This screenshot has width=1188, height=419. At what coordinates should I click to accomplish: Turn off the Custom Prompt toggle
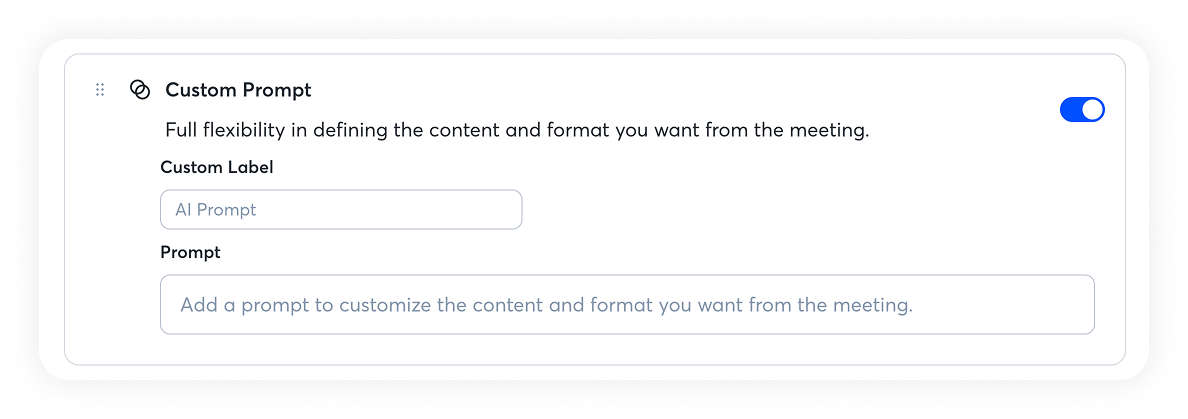point(1081,110)
